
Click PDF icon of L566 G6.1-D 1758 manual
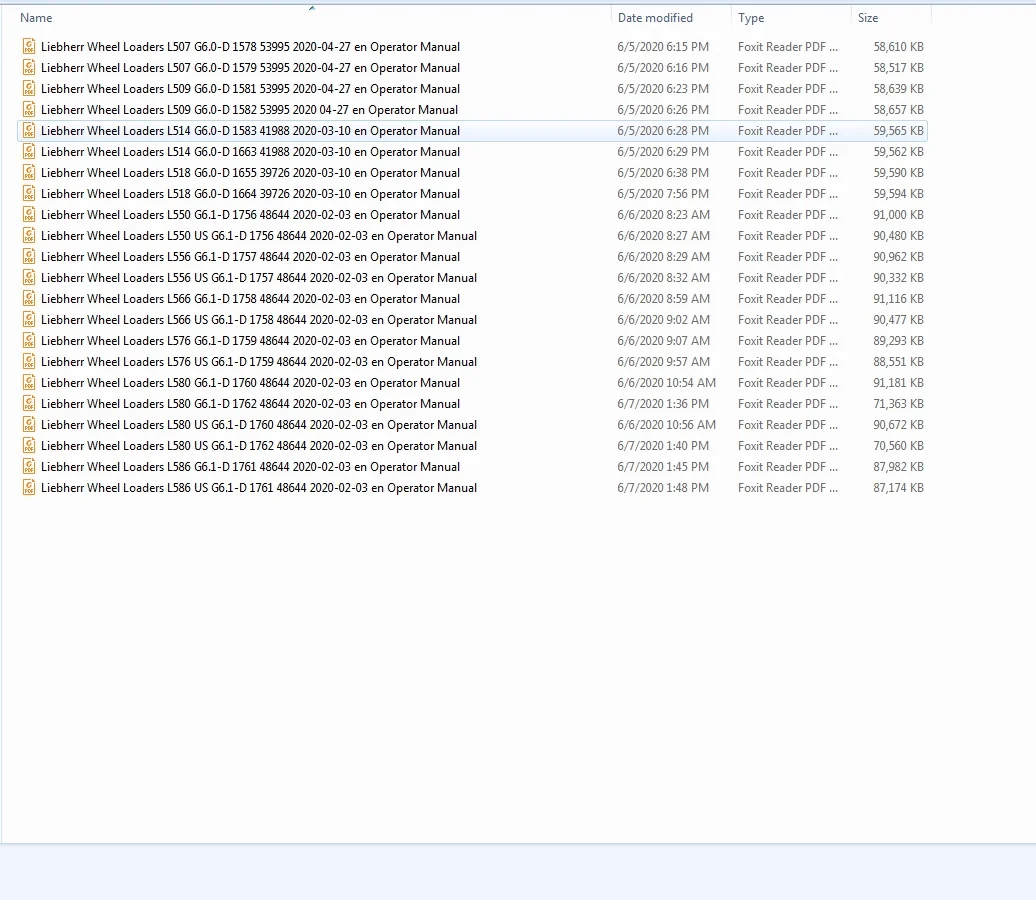click(29, 298)
